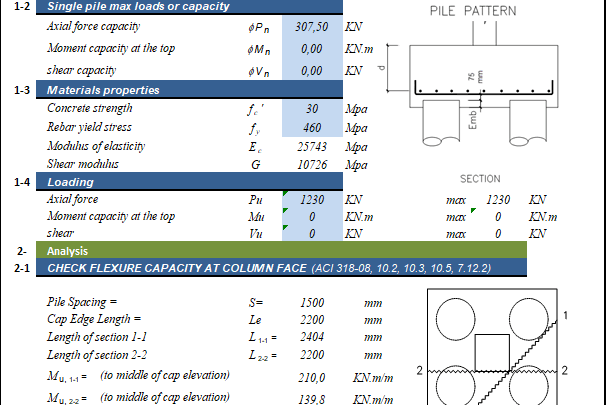Click the section number '1-2' label
606x405 pixels.
click(22, 6)
